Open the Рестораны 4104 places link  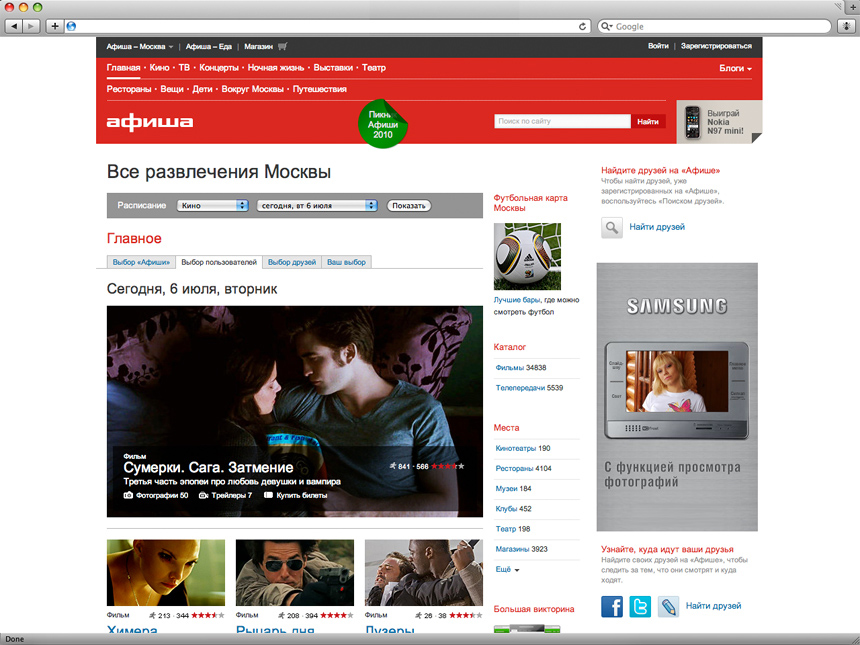(523, 468)
